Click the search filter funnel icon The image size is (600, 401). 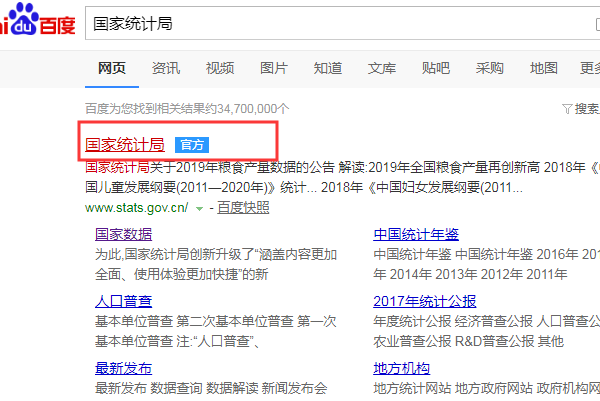point(567,108)
